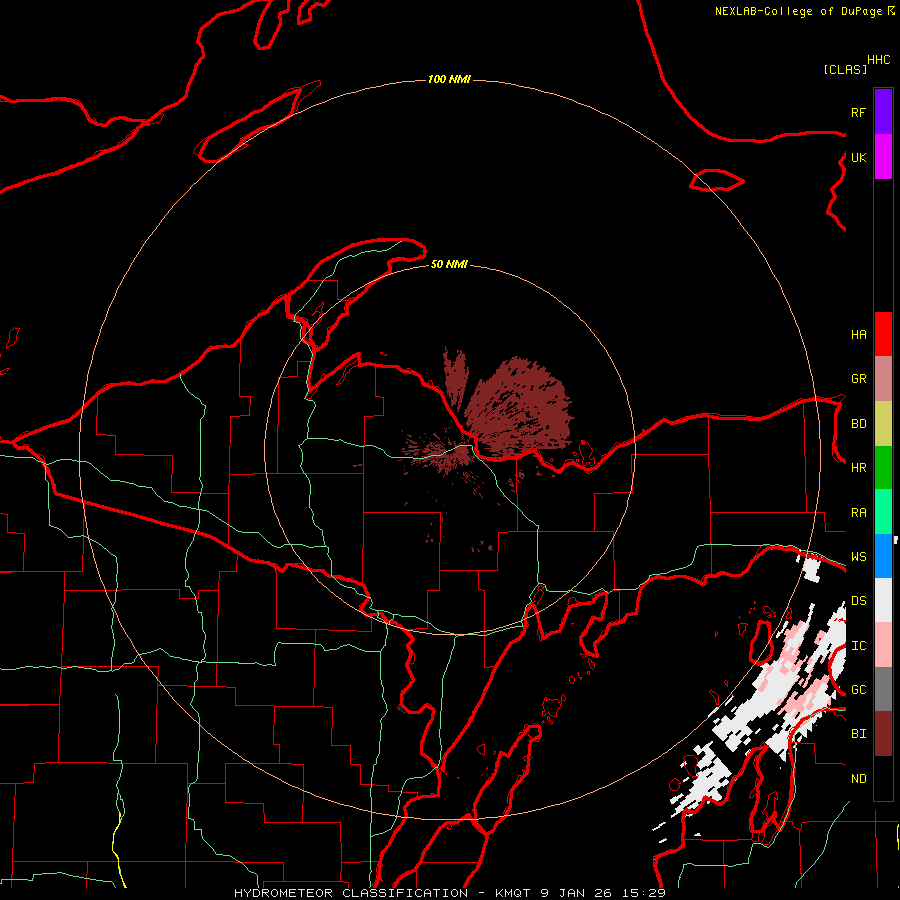The height and width of the screenshot is (900, 900).
Task: Click the 15:29 timestamp
Action: (x=644, y=893)
